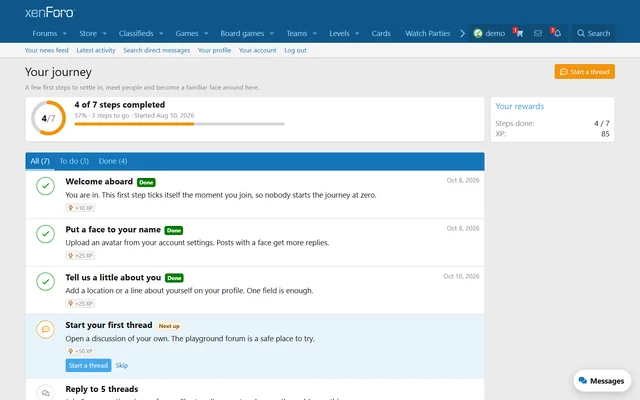Click the XenForo logo
The height and width of the screenshot is (400, 640).
coord(49,12)
